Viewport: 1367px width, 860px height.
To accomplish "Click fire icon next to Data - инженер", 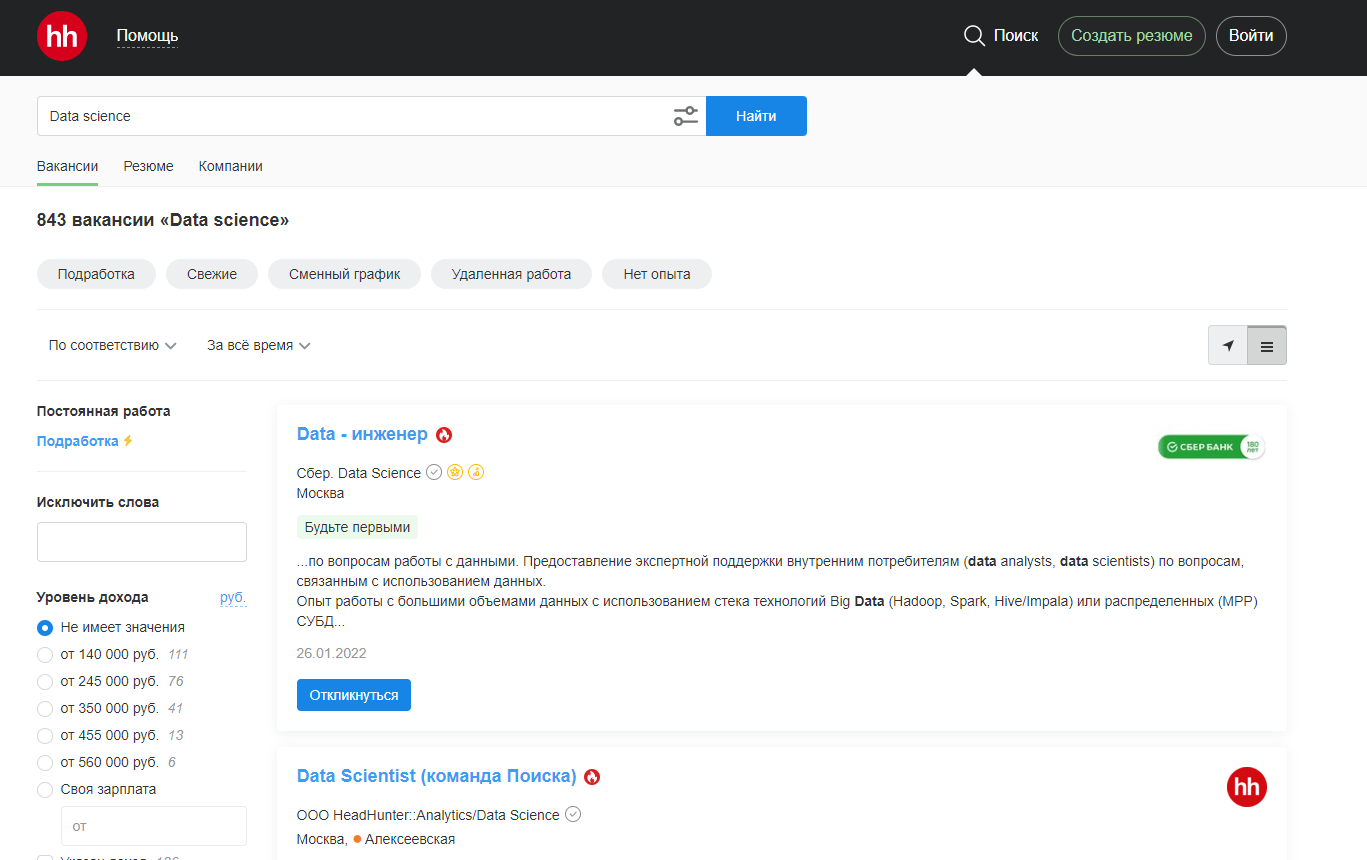I will click(444, 435).
